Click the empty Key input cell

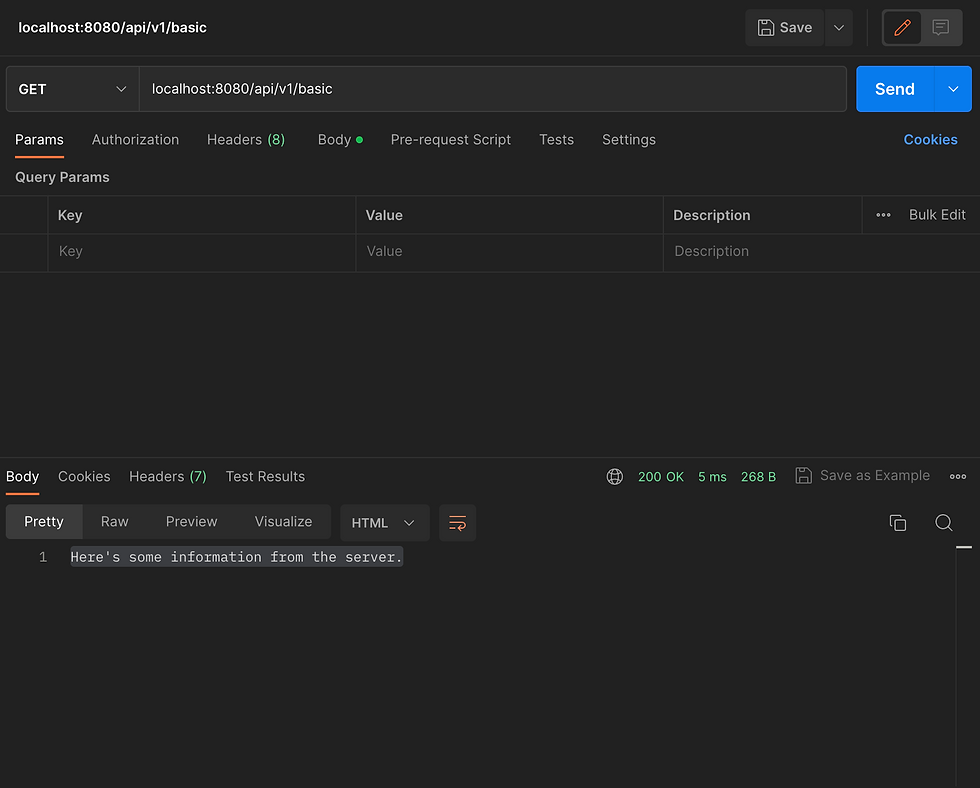click(202, 252)
